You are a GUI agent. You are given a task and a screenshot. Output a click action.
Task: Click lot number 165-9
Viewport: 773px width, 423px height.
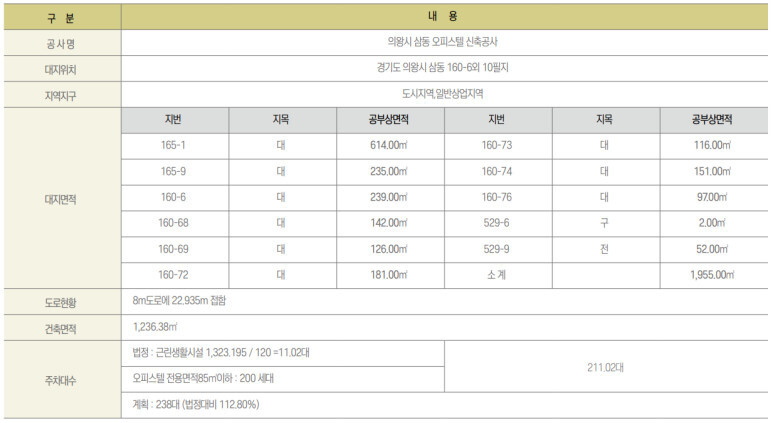173,172
